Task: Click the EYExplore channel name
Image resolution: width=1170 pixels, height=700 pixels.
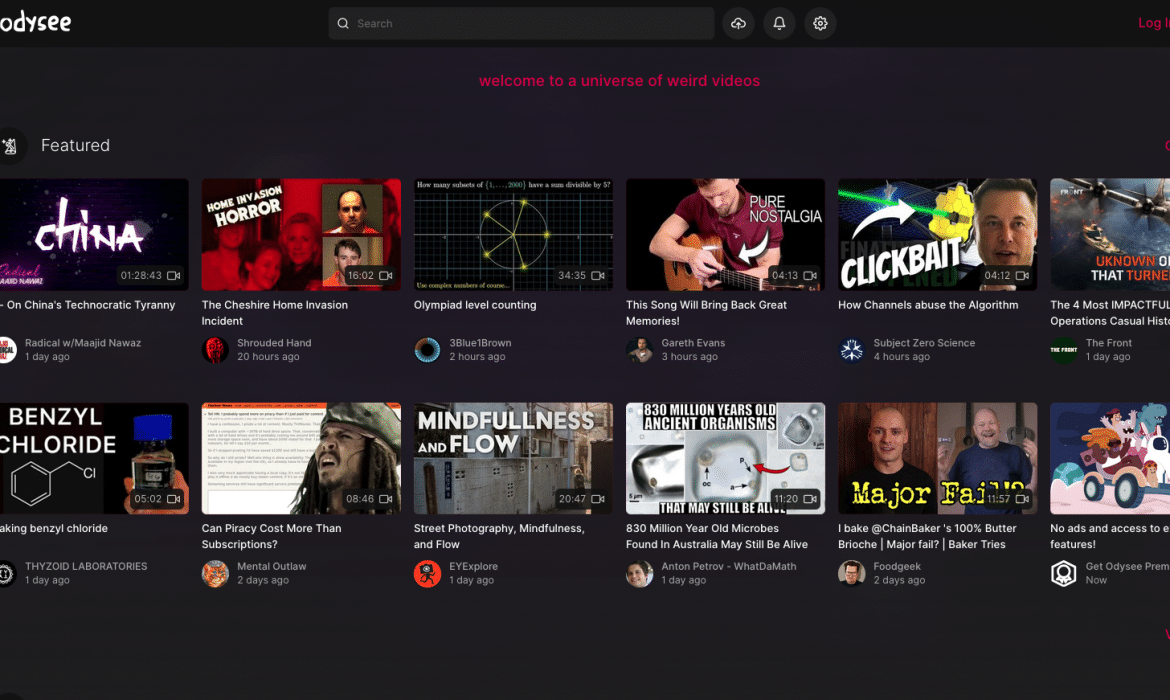Action: [473, 566]
